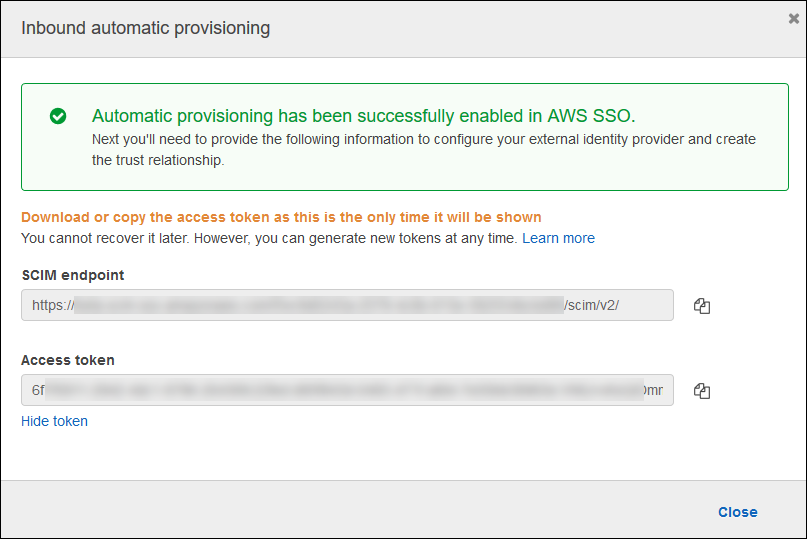The width and height of the screenshot is (807, 539).
Task: Click inside the Access token field
Action: click(347, 390)
